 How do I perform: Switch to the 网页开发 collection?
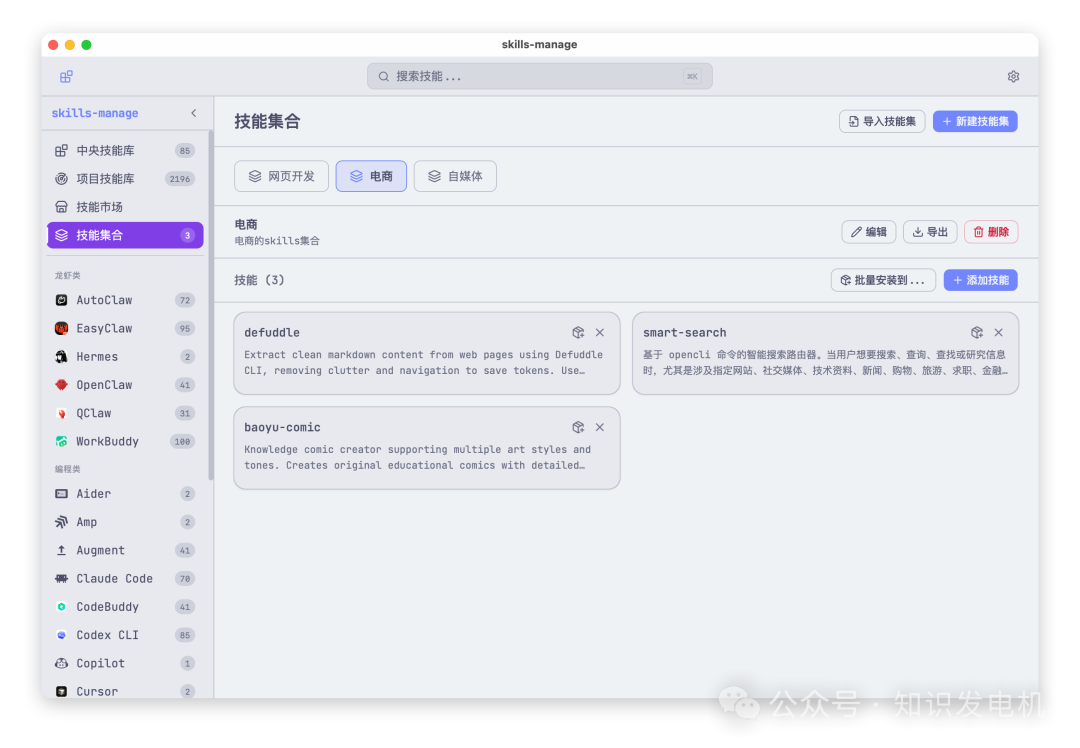coord(281,175)
